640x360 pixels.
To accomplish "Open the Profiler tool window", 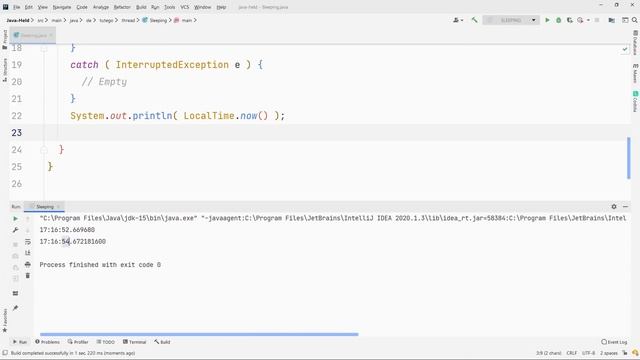I will click(x=78, y=342).
